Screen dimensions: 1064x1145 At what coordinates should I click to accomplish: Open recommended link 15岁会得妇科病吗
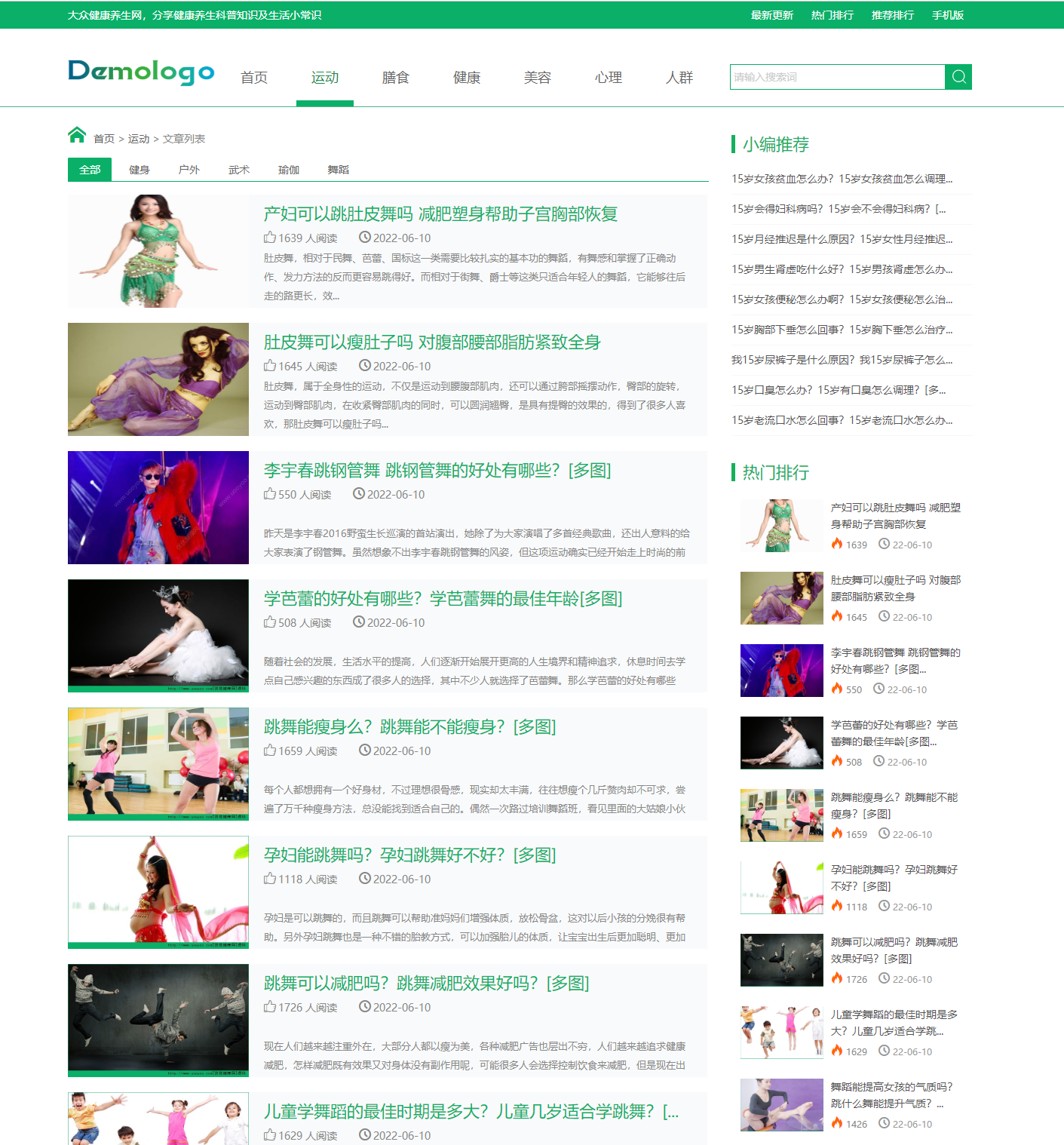(x=839, y=209)
